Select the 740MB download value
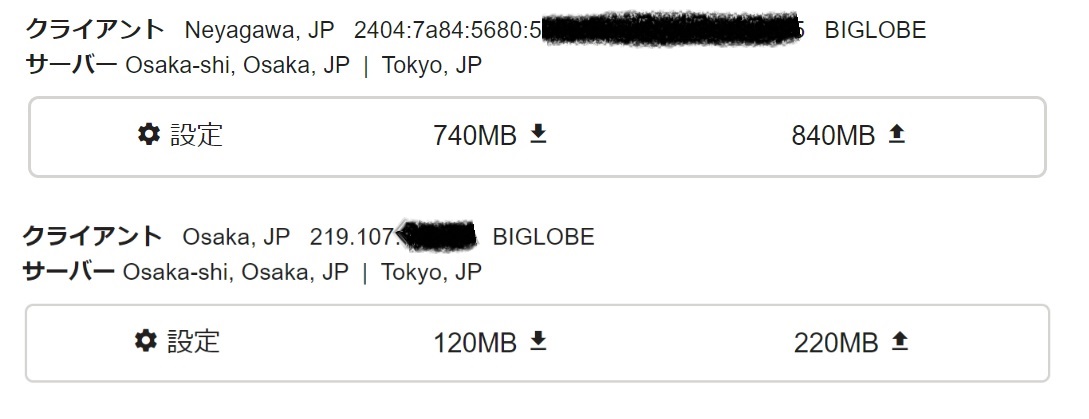 (475, 135)
